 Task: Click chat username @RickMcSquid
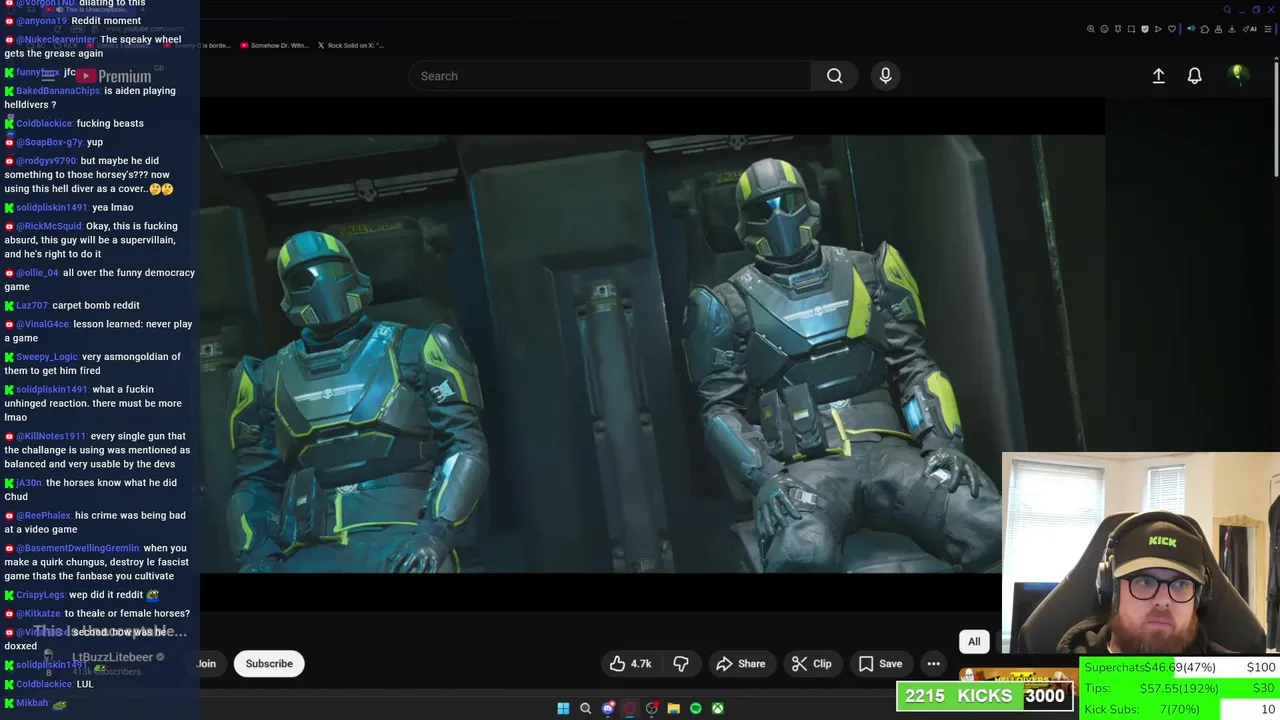tap(49, 227)
